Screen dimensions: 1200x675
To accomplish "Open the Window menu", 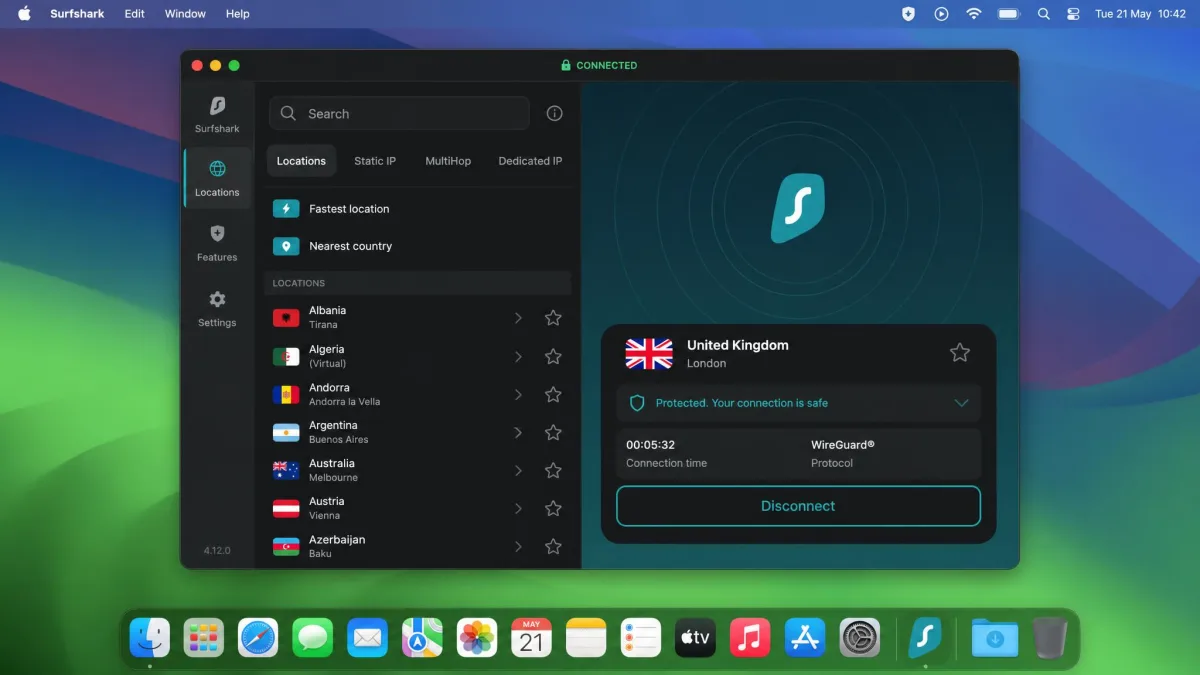I will click(185, 14).
